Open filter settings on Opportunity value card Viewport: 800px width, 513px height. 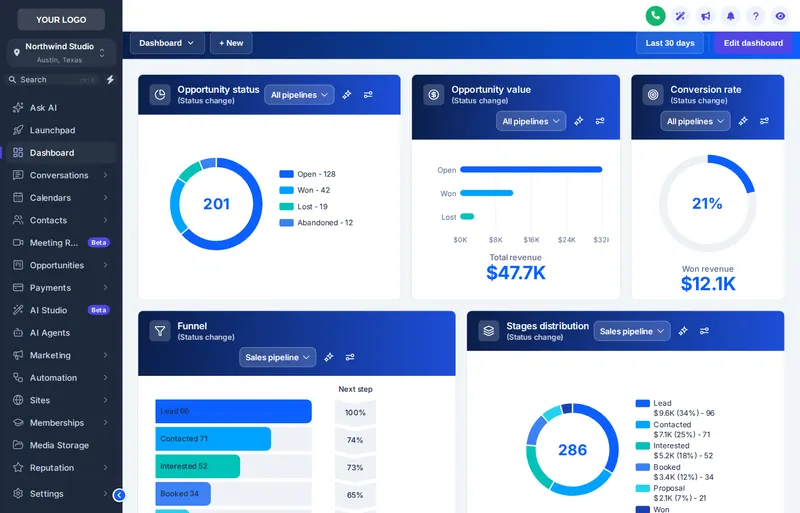(600, 121)
